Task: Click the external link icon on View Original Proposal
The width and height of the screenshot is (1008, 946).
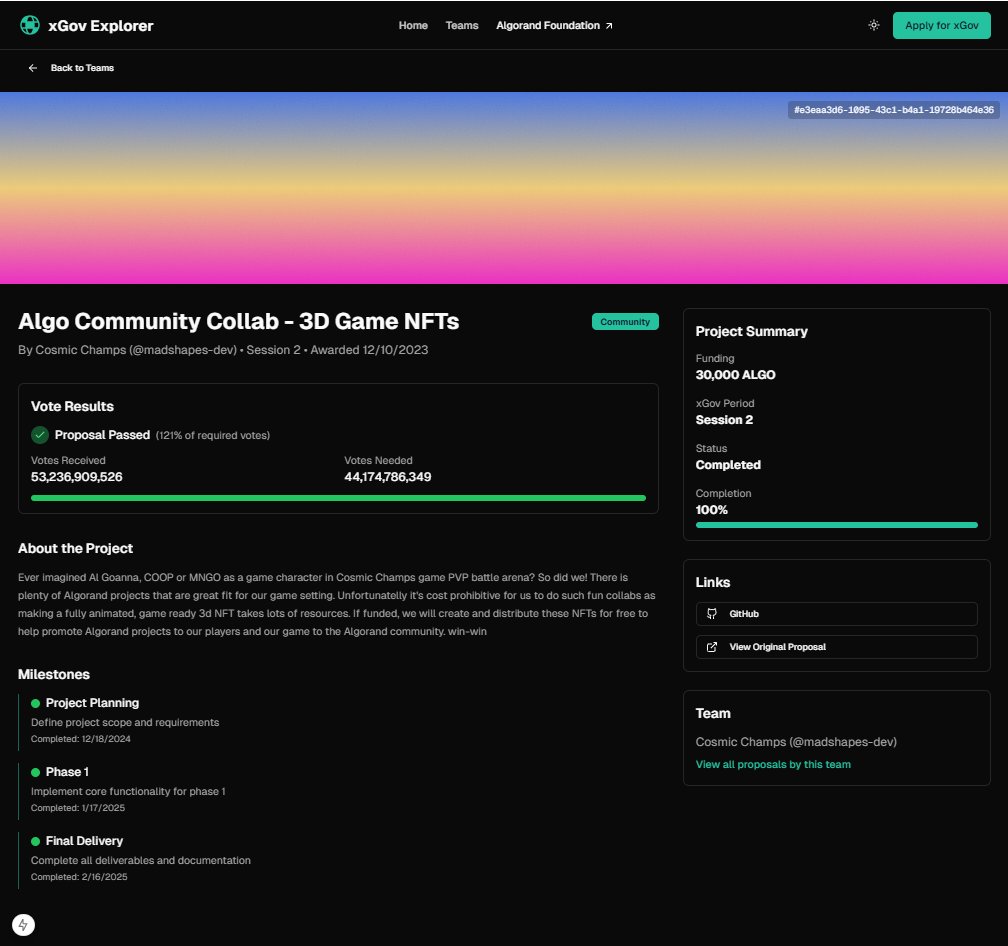Action: click(x=712, y=647)
